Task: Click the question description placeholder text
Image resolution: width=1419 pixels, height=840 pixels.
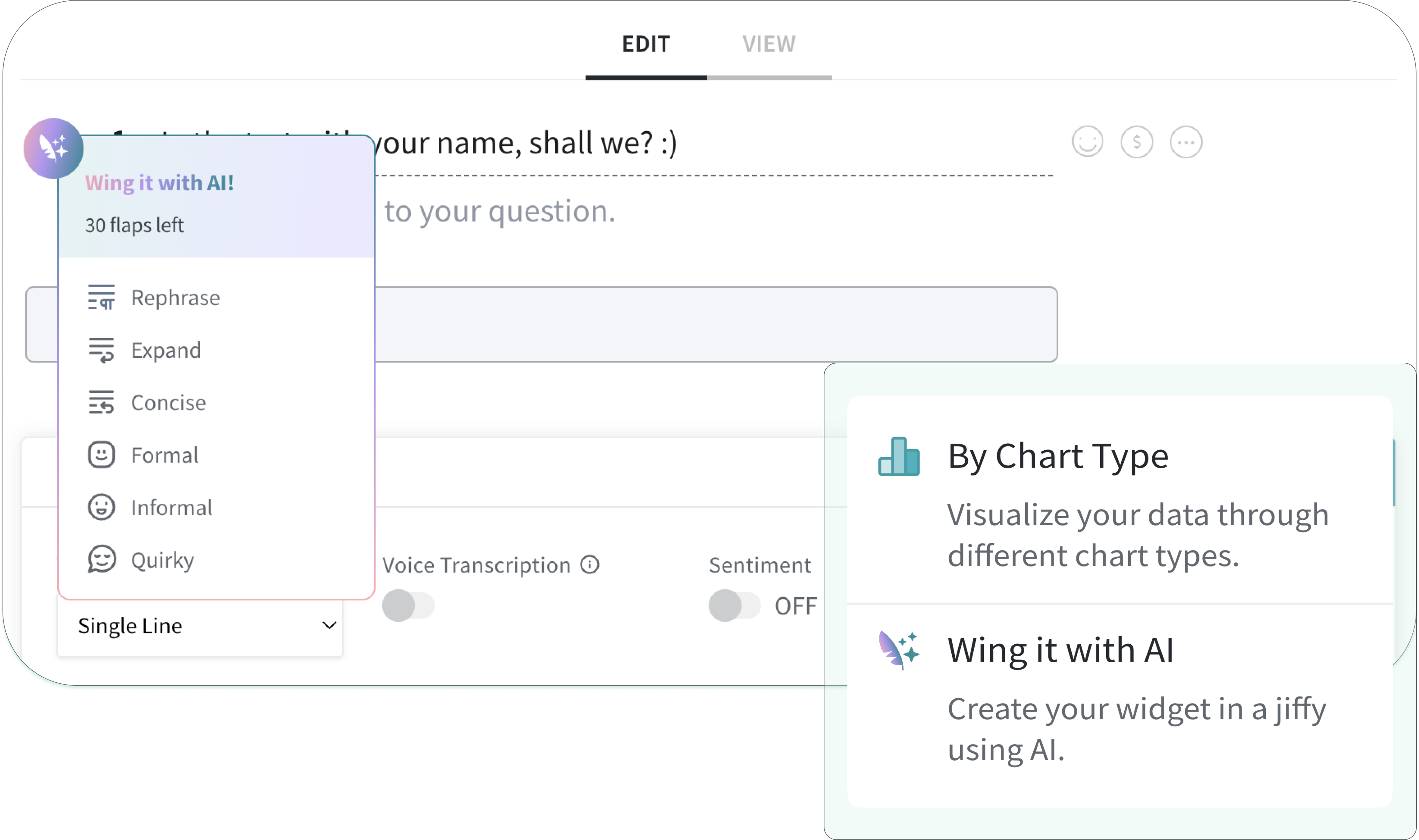Action: (x=499, y=211)
